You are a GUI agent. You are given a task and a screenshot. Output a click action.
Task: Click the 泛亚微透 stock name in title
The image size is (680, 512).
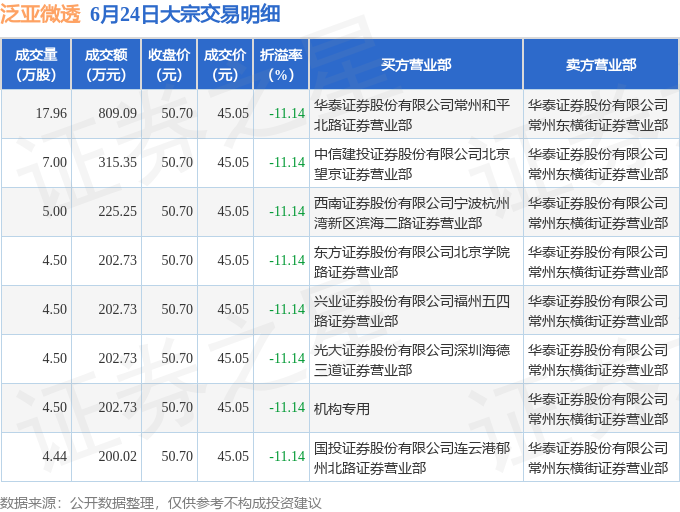(40, 14)
